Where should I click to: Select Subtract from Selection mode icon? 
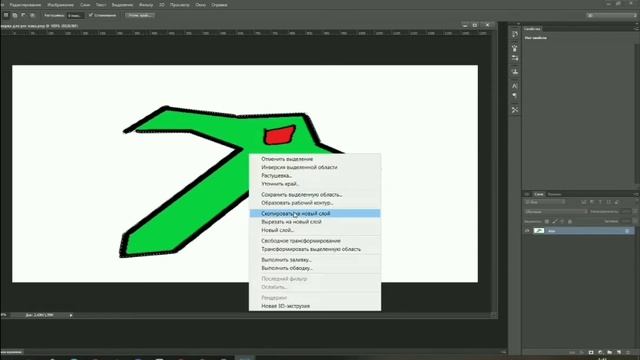click(23, 16)
